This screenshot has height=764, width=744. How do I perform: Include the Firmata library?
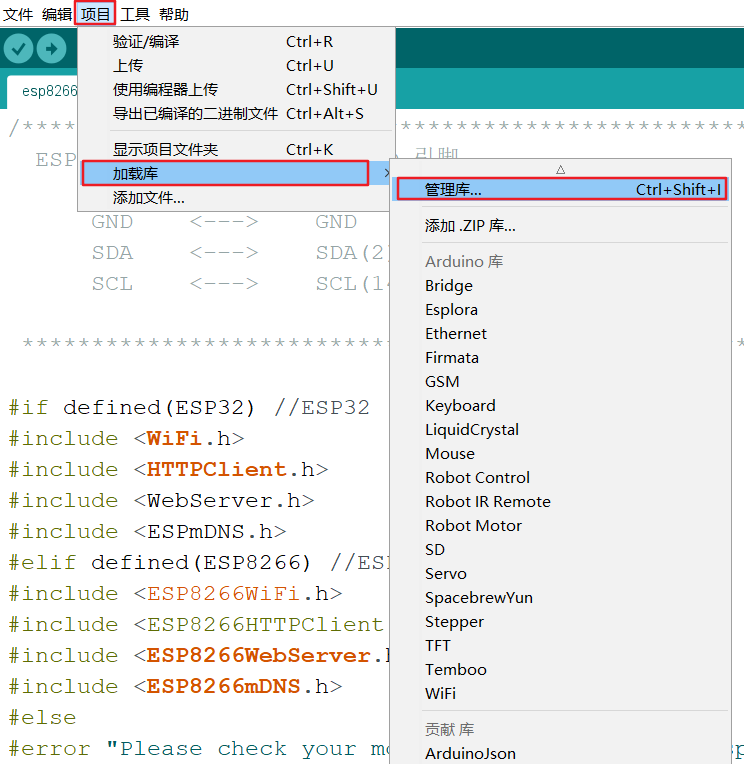tap(560, 357)
